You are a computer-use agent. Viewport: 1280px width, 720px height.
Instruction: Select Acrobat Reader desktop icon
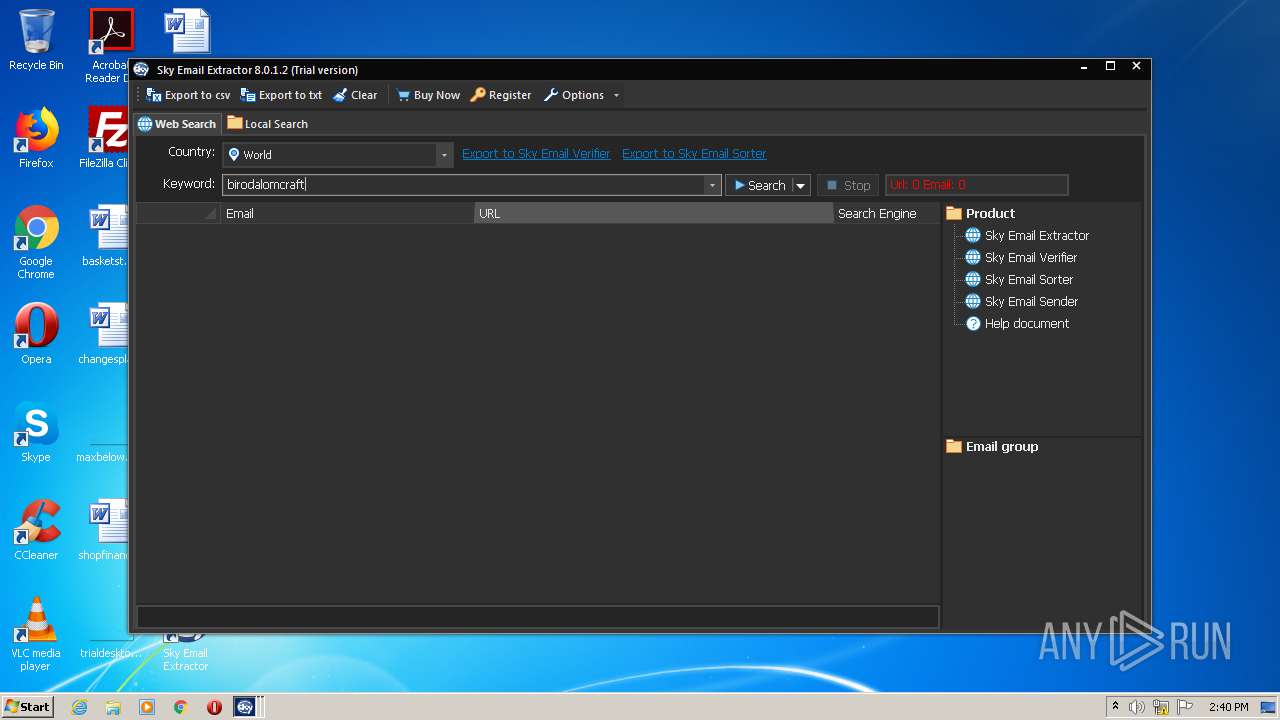click(x=110, y=46)
